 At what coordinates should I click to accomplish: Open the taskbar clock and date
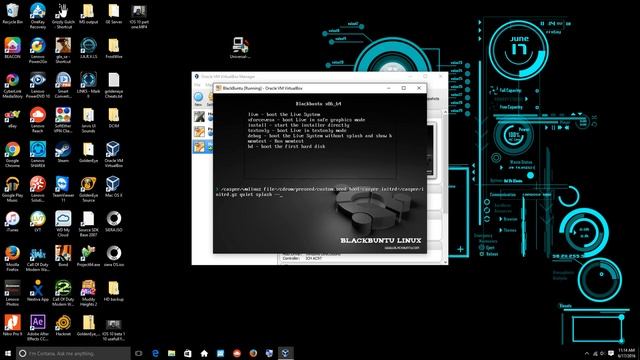(x=627, y=353)
